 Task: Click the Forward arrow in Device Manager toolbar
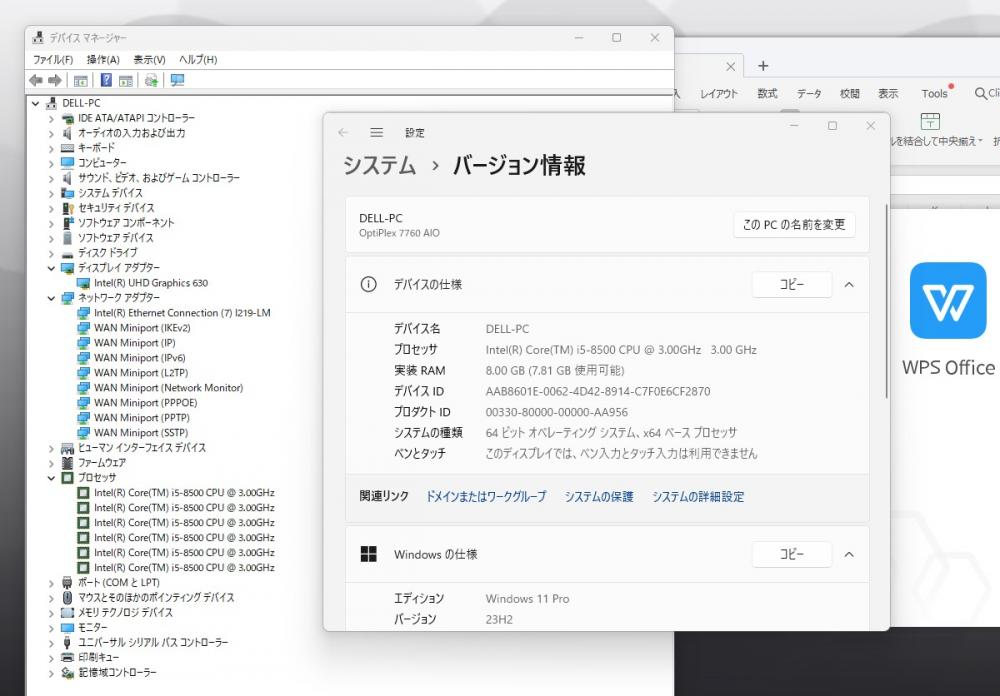point(55,80)
